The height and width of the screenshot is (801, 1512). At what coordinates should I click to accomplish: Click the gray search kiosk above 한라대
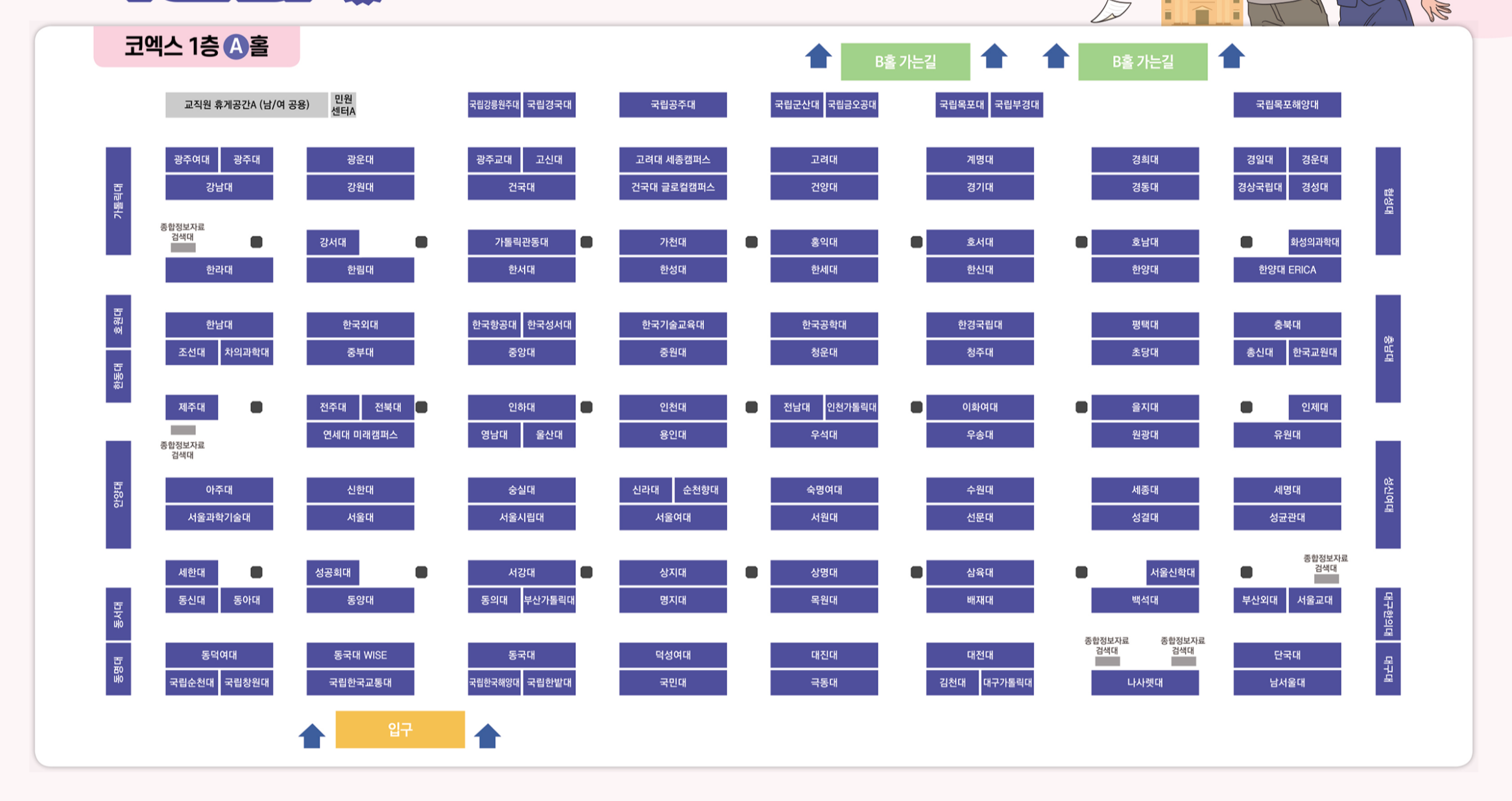point(183,248)
